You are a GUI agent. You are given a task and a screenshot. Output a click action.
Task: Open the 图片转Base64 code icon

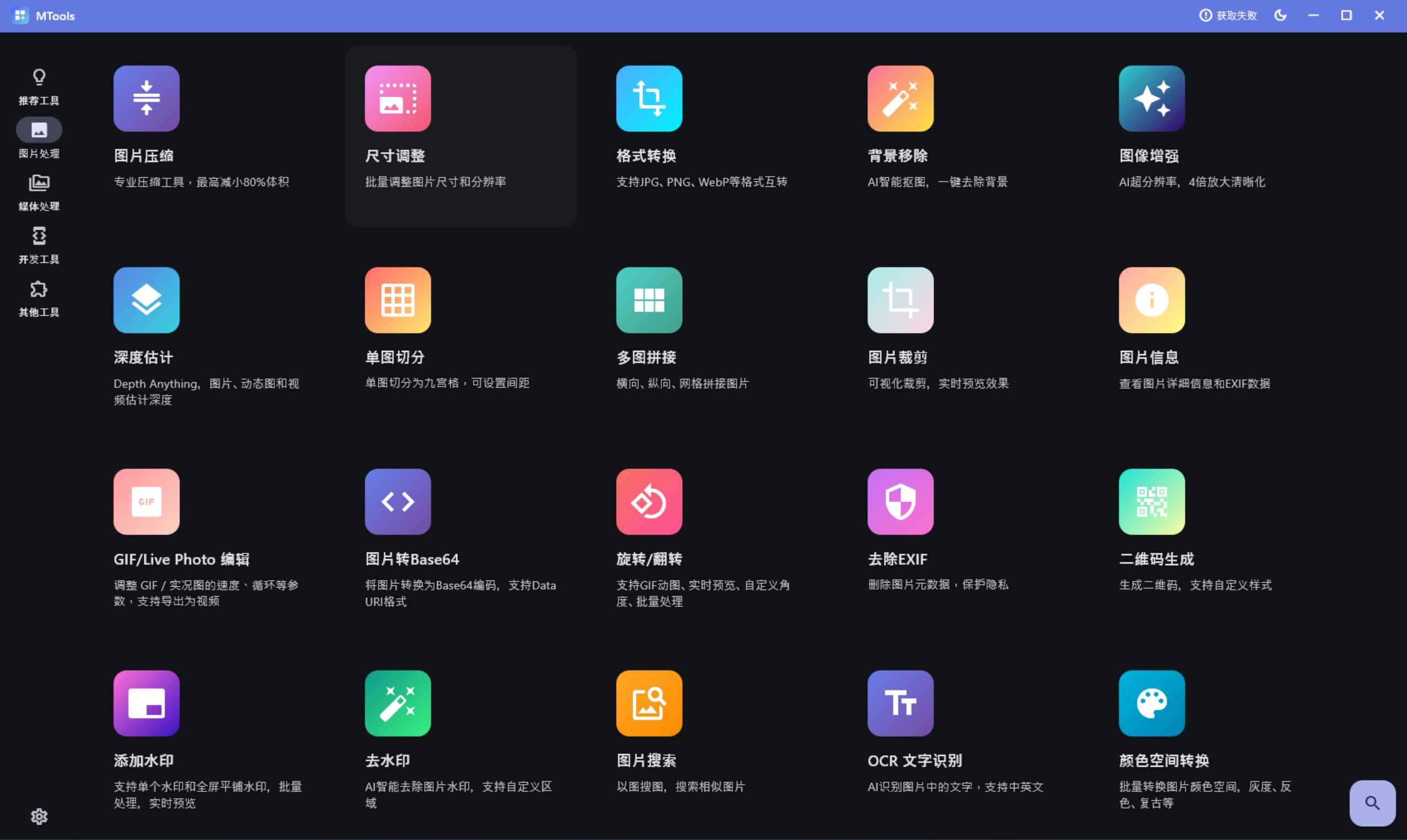397,501
